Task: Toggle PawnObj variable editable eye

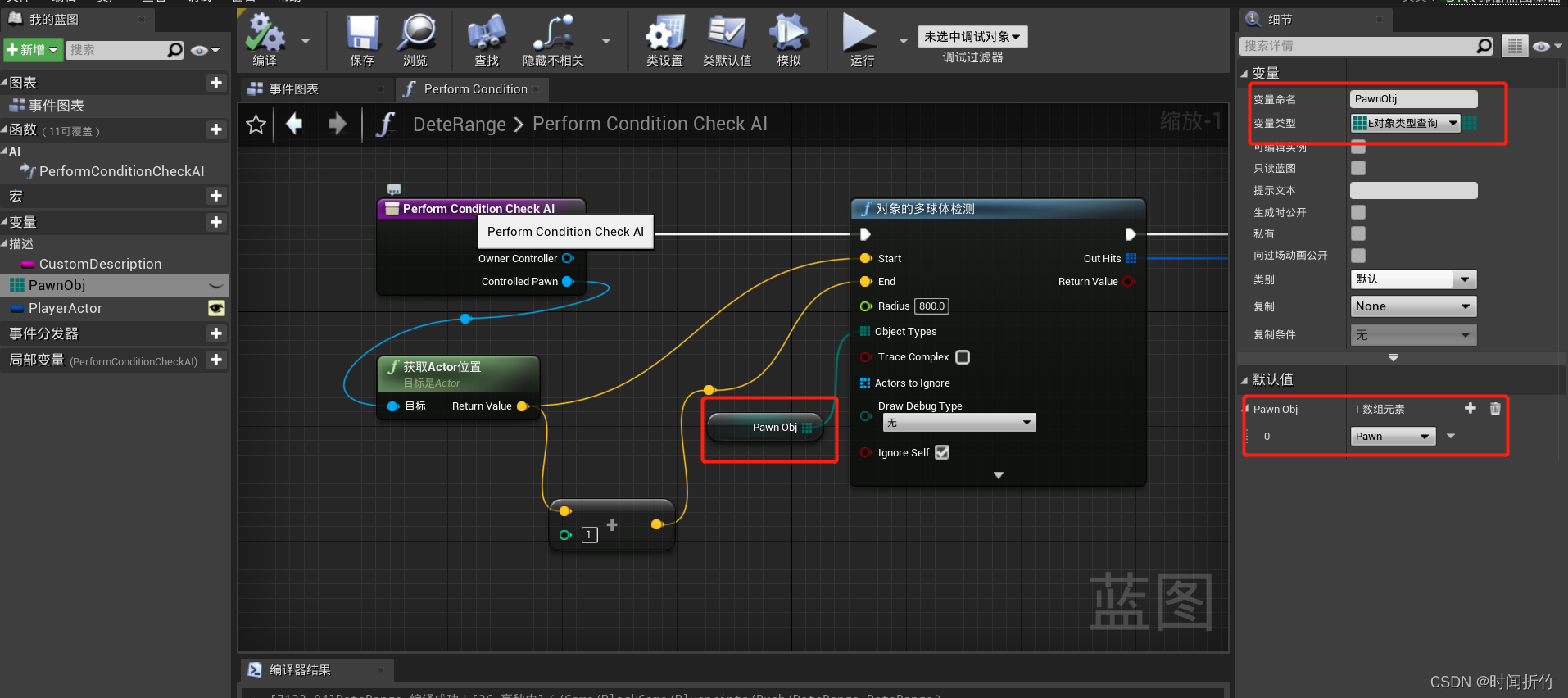Action: (216, 286)
